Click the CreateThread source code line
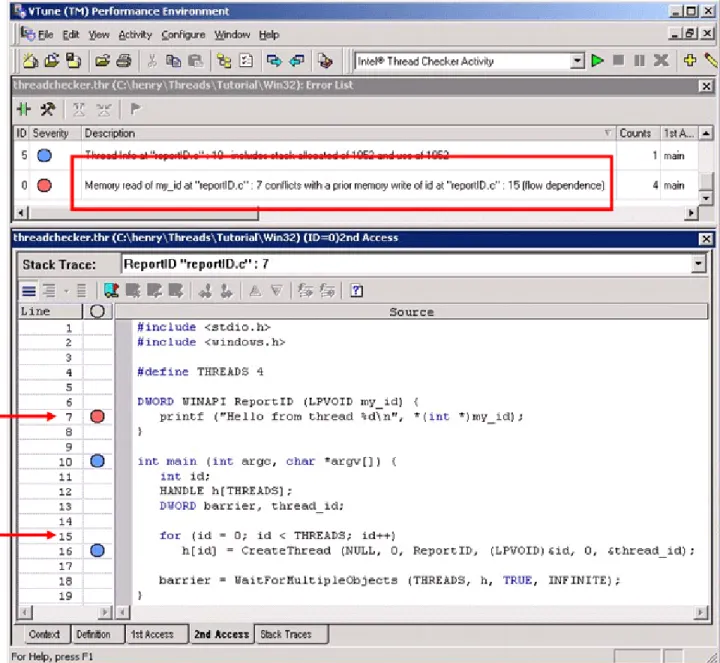720x663 pixels. pyautogui.click(x=438, y=551)
